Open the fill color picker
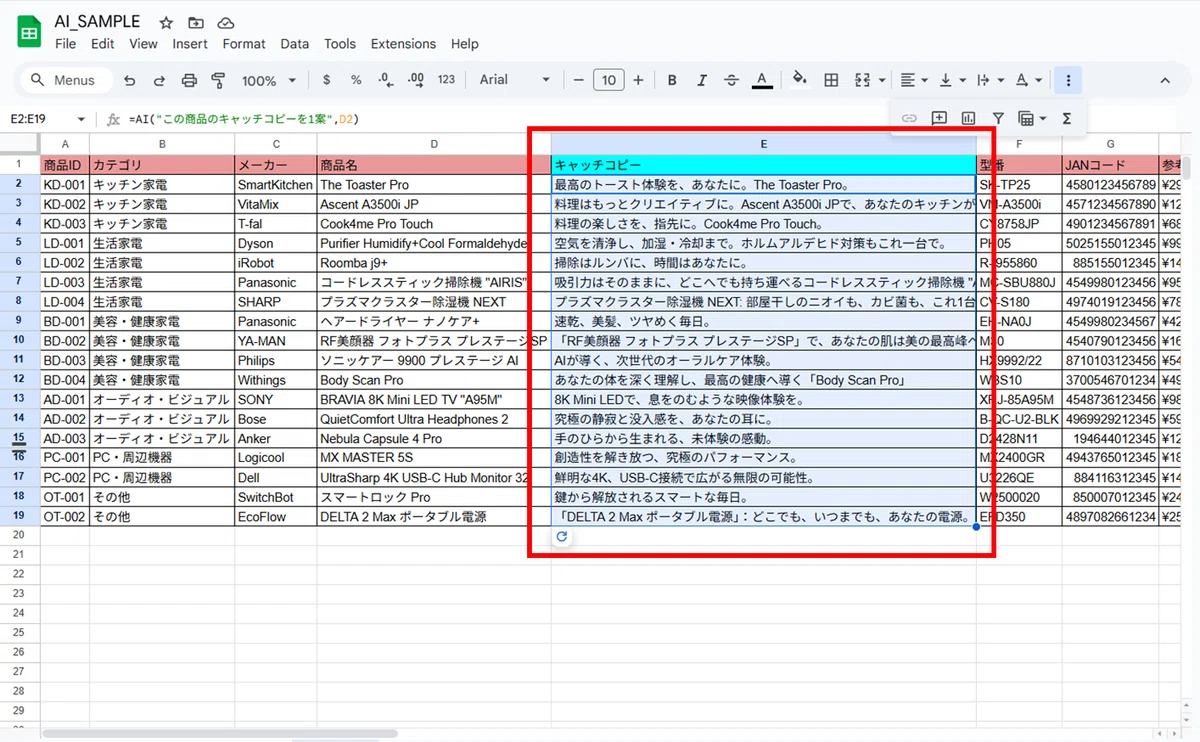 799,80
